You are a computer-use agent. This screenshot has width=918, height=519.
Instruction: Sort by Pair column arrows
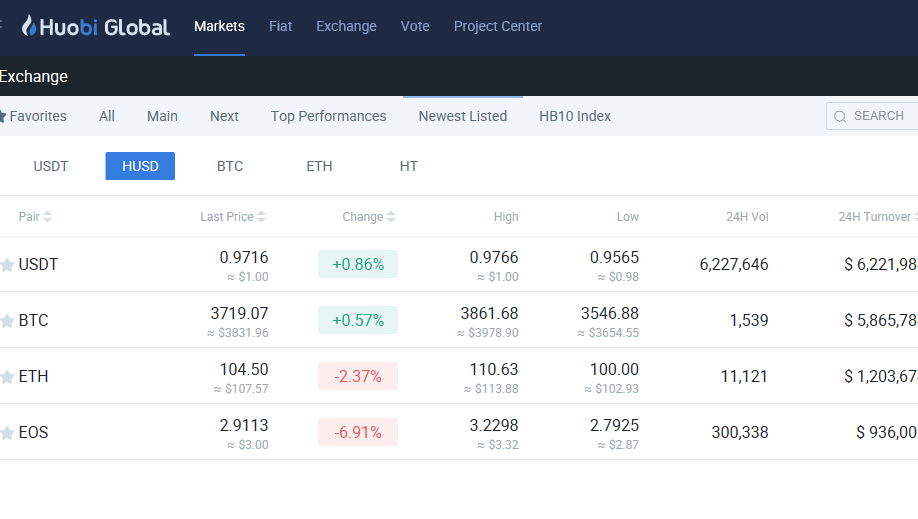pos(48,217)
